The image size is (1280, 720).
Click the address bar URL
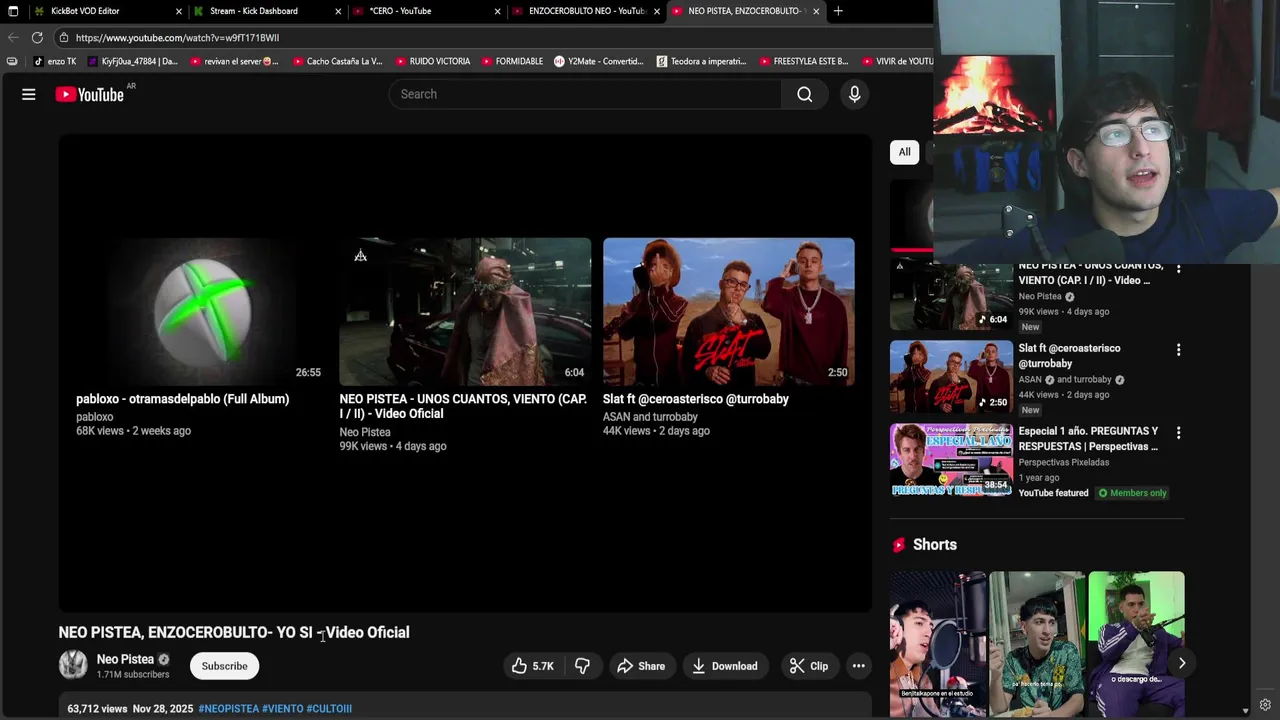coord(177,38)
